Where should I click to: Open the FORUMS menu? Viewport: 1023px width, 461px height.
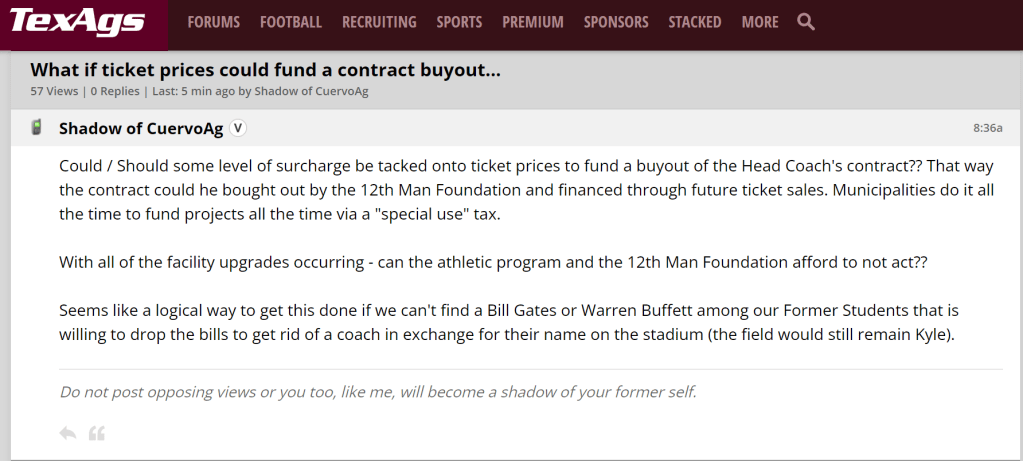[213, 22]
